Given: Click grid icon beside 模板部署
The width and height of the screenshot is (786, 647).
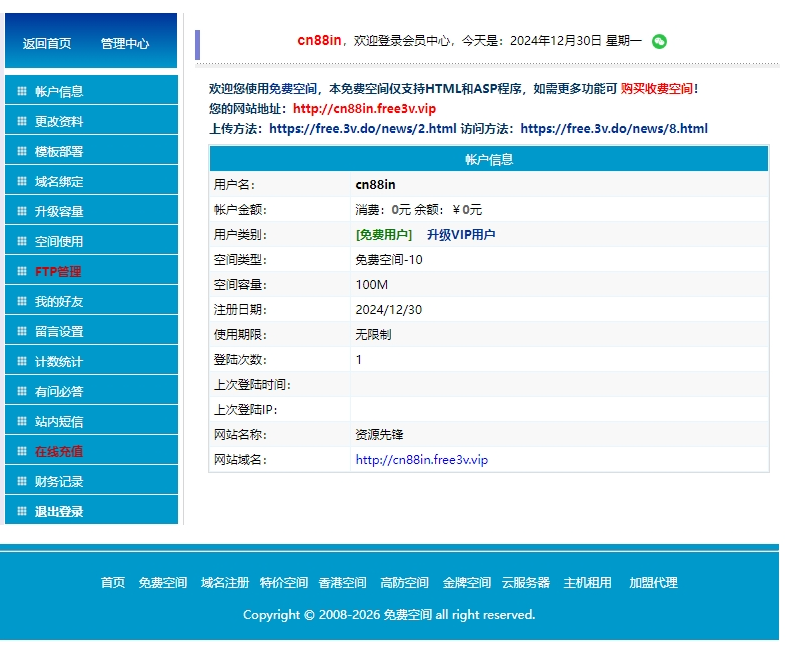Looking at the screenshot, I should click(22, 151).
